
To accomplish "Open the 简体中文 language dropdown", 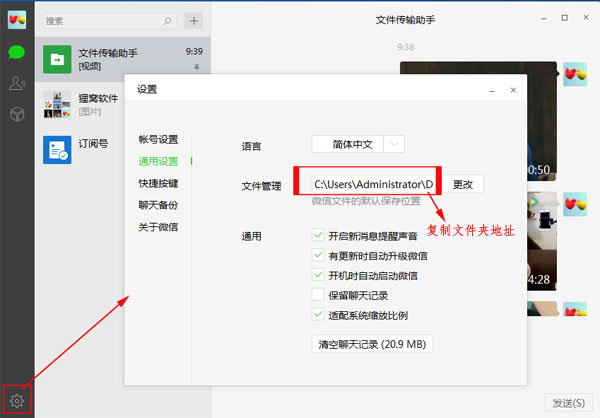I will [358, 144].
